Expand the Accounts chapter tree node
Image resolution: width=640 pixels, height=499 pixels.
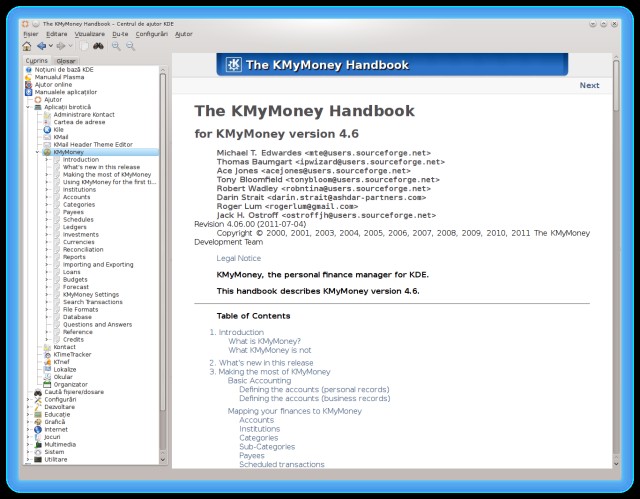[x=47, y=197]
